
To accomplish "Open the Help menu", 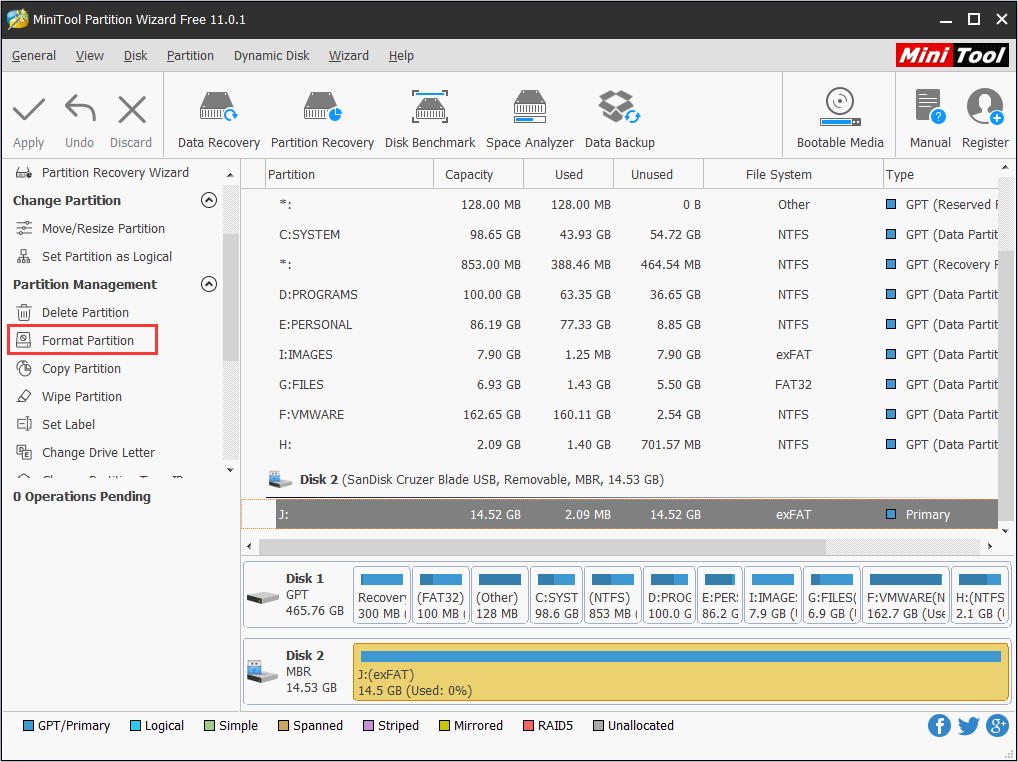I will pos(401,56).
